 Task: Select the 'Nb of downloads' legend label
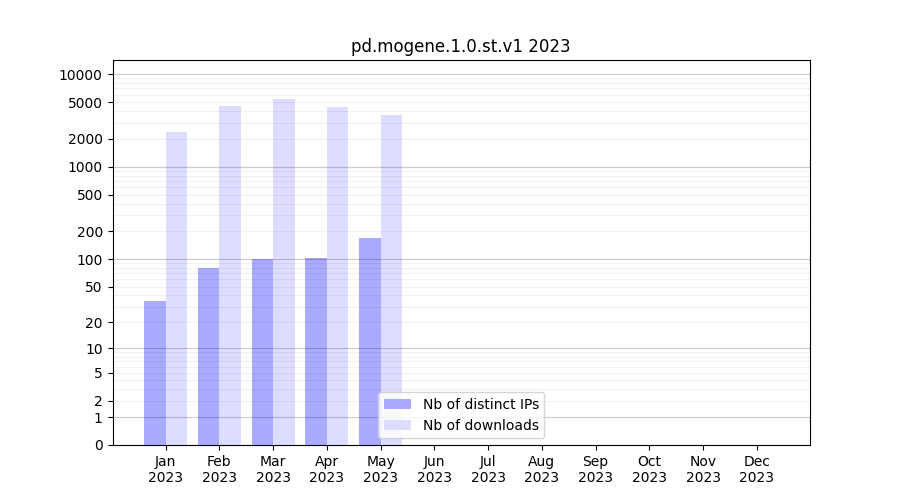[480, 425]
